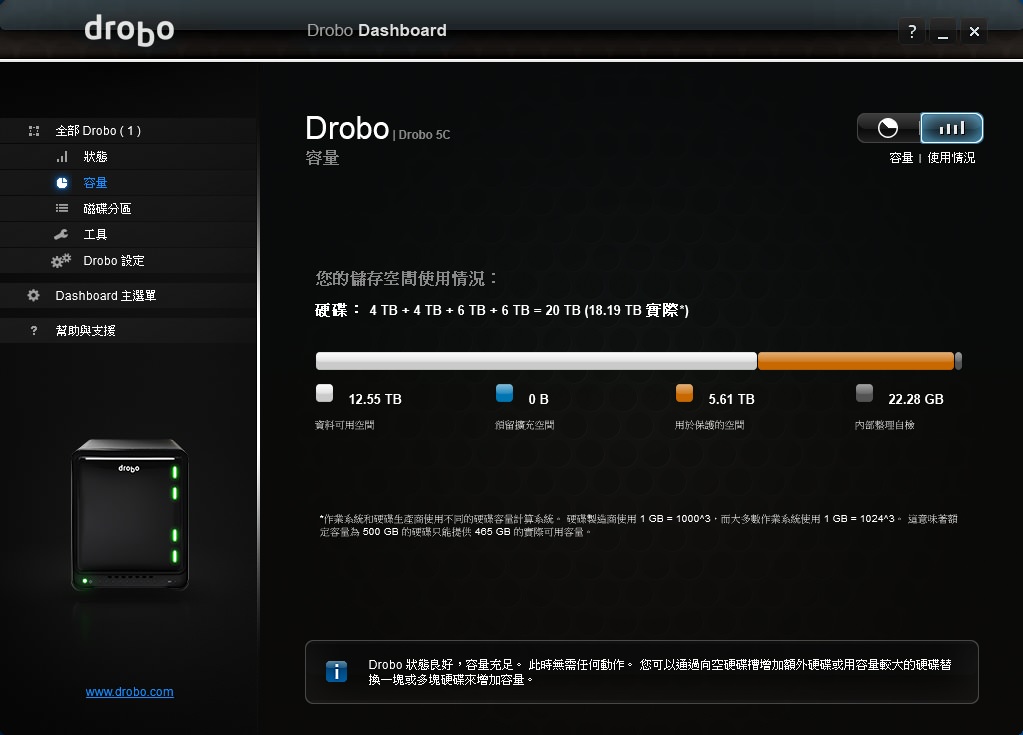Open 幫助與支援
The image size is (1023, 735).
[129, 331]
